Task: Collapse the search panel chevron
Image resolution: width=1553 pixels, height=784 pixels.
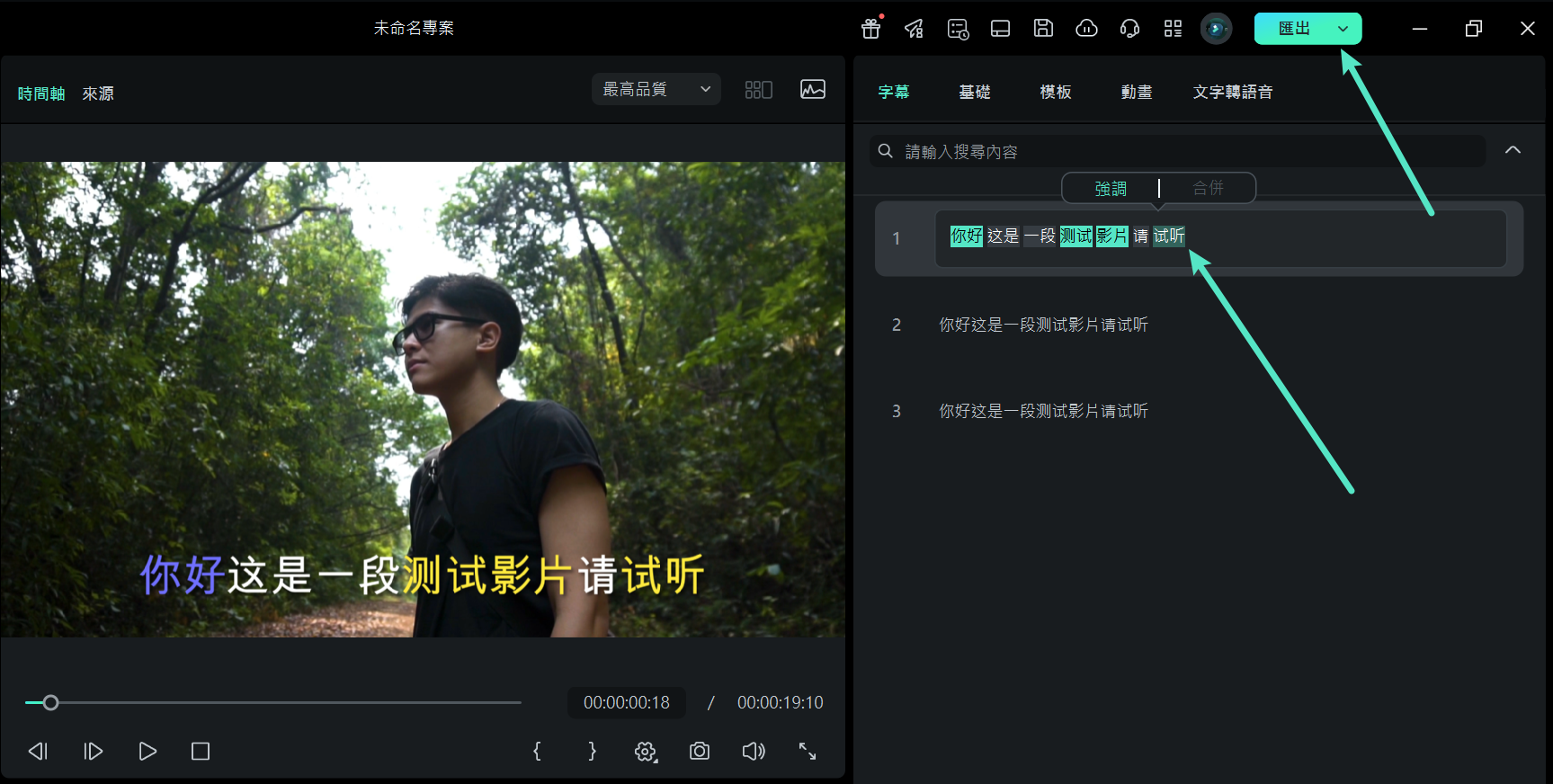Action: pos(1513,150)
